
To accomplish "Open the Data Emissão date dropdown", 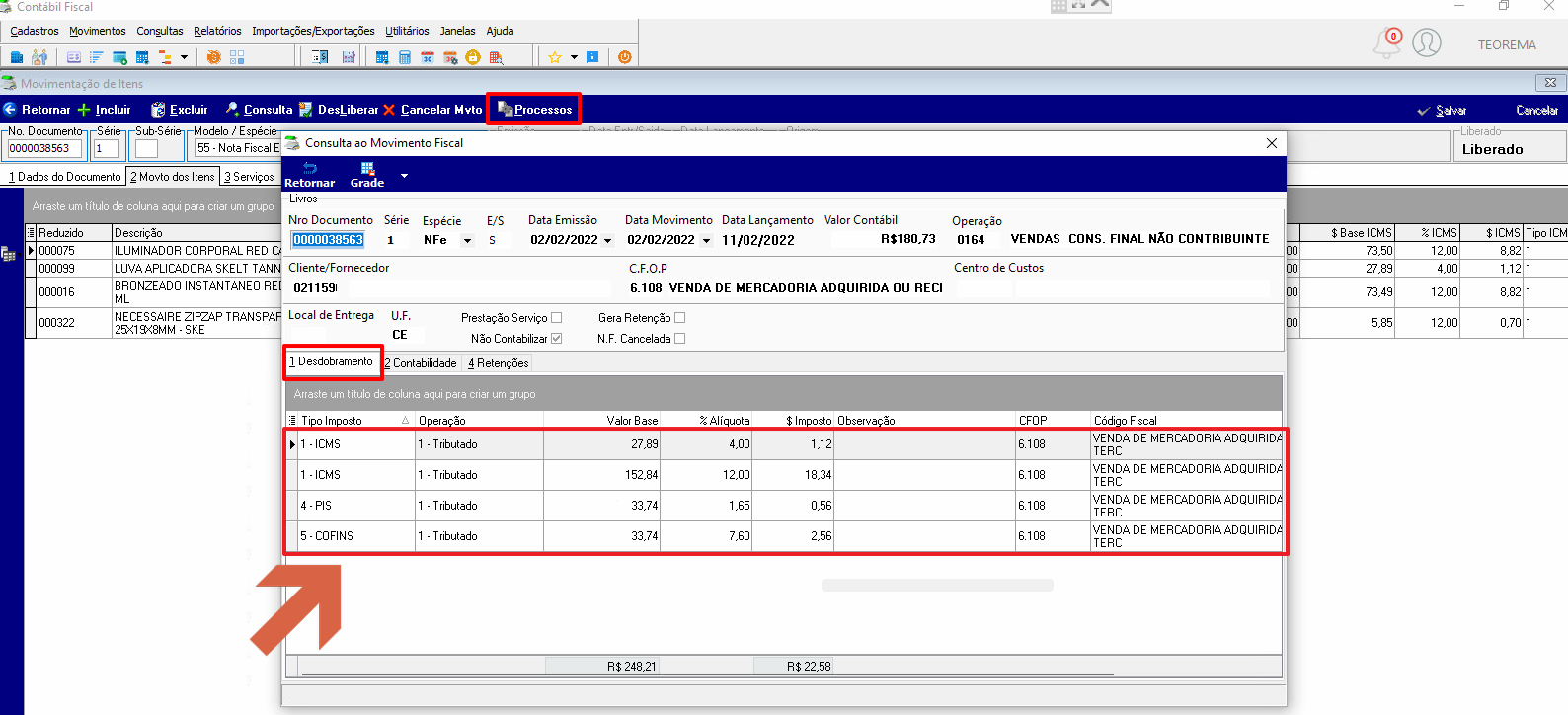I will (x=607, y=241).
